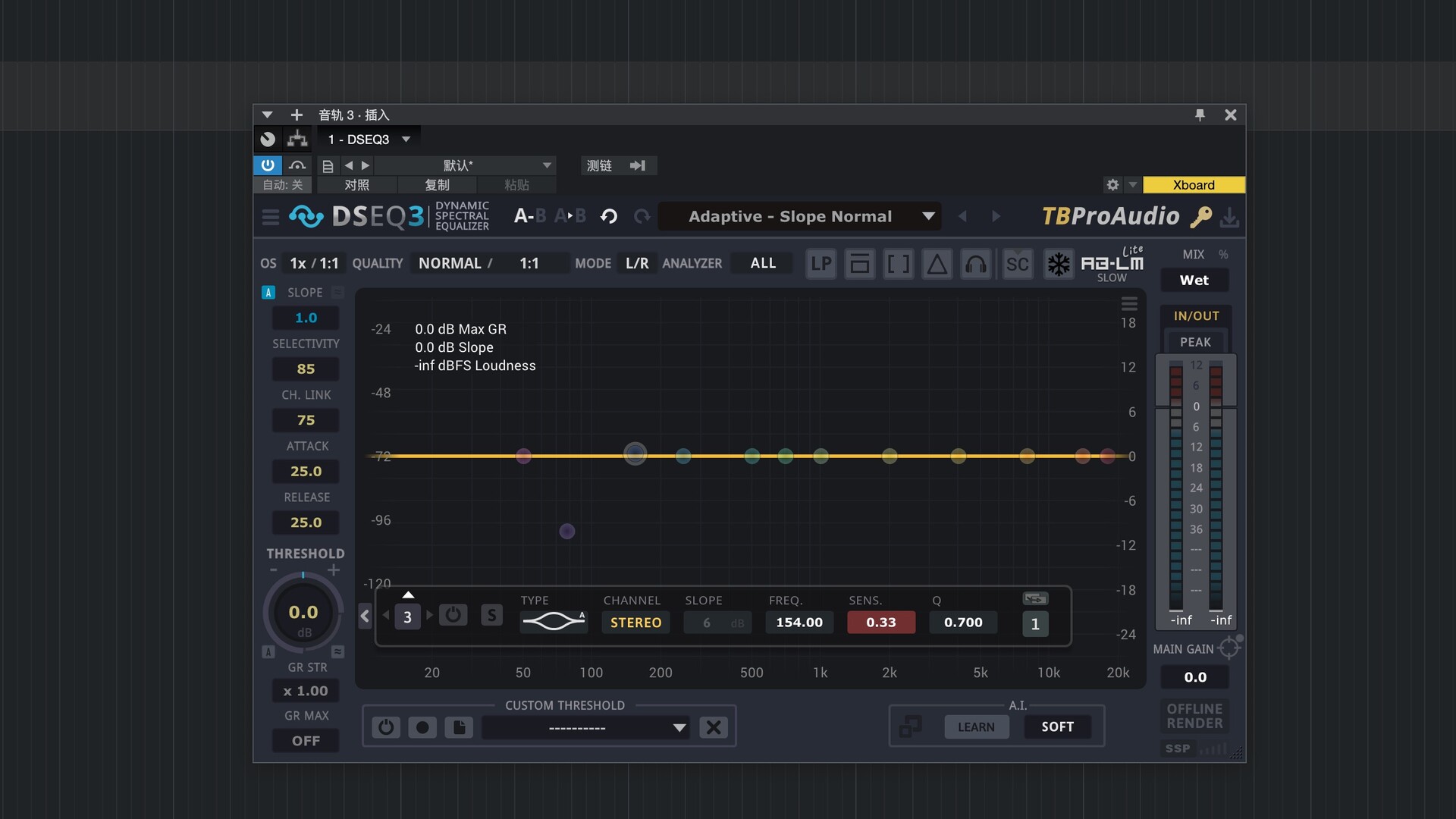Image resolution: width=1456 pixels, height=819 pixels.
Task: Open the OS 1x / 1:1 selector
Action: pos(313,263)
